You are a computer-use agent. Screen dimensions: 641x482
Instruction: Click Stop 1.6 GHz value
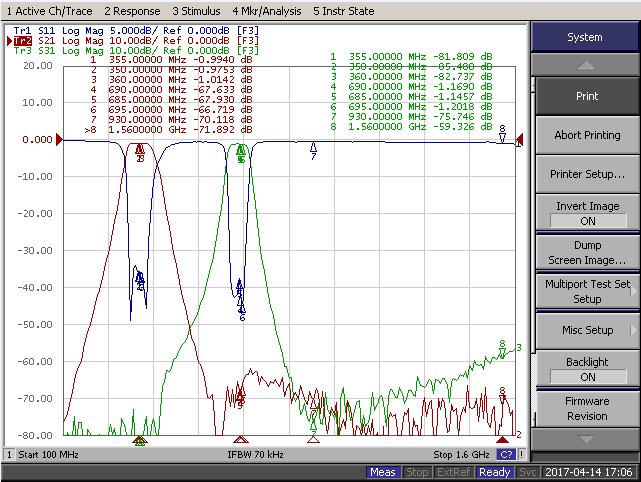[x=462, y=455]
